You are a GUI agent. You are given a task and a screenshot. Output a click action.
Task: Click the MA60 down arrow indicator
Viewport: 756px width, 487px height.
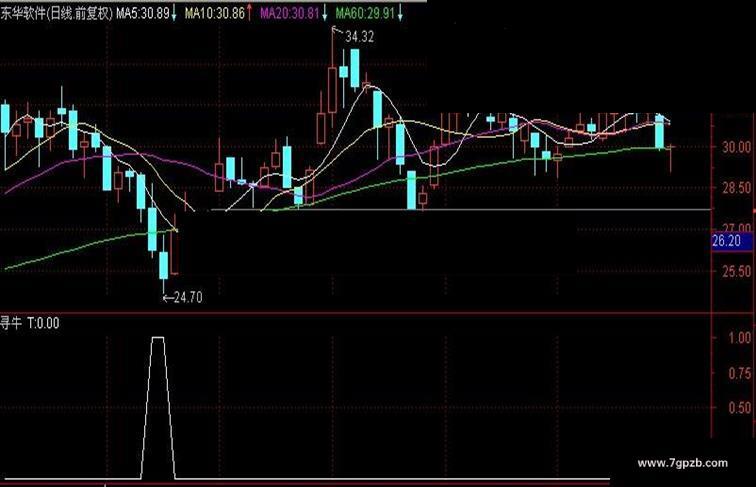tap(400, 14)
